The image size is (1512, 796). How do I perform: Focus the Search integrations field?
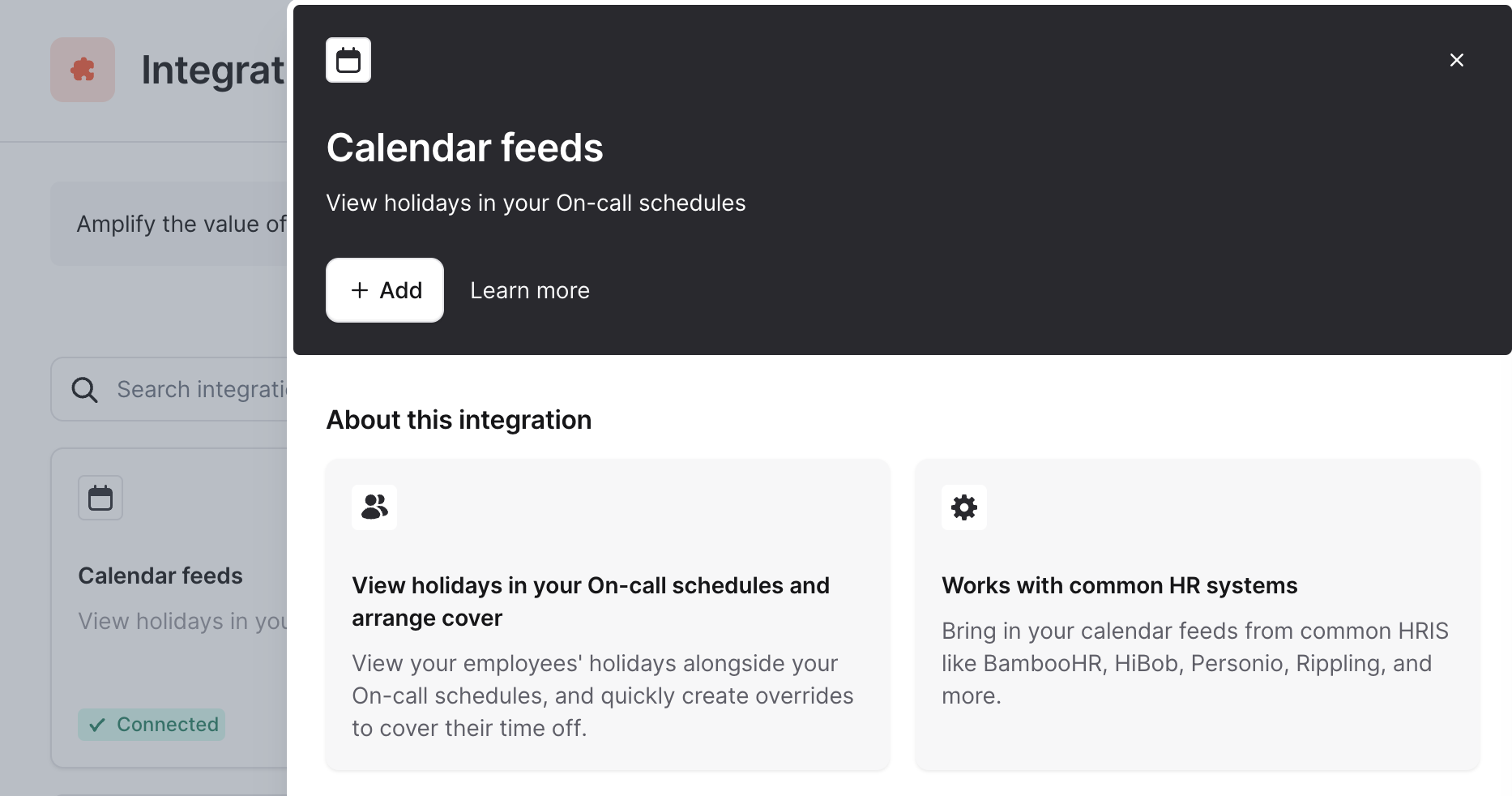(201, 390)
